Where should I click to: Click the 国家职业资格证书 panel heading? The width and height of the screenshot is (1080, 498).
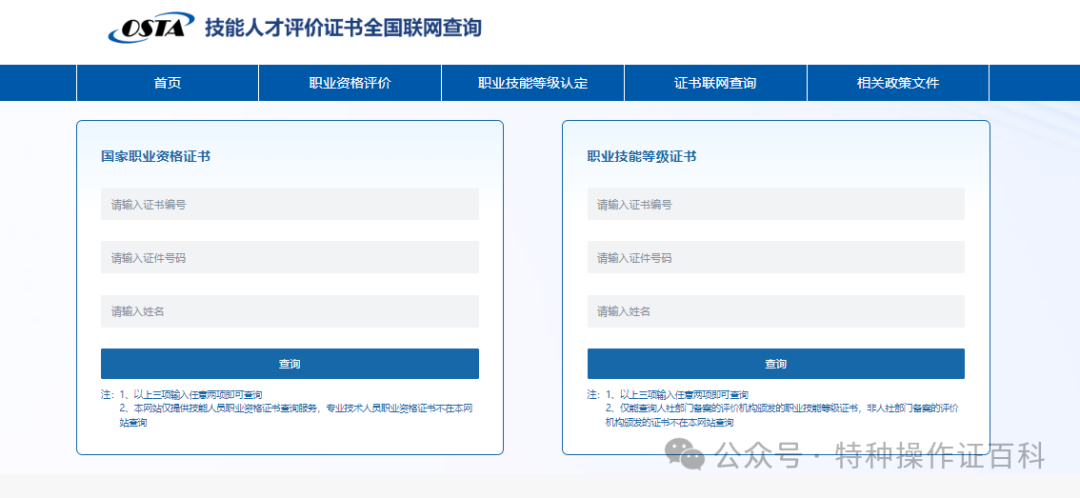[x=156, y=156]
